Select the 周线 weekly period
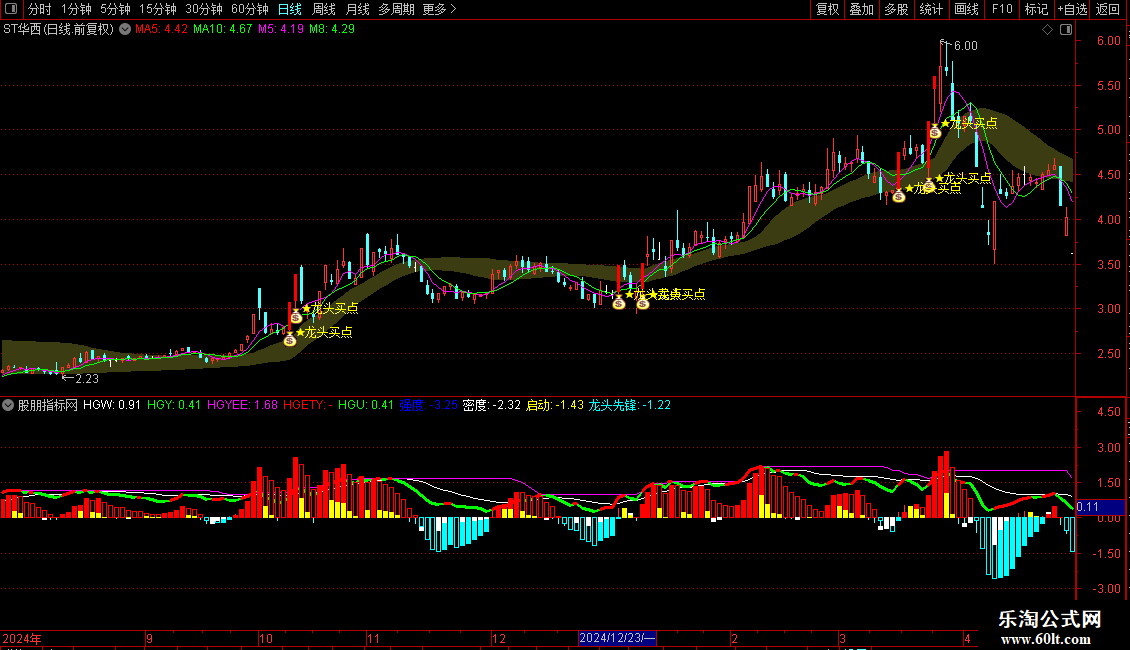Image resolution: width=1130 pixels, height=650 pixels. coord(324,9)
